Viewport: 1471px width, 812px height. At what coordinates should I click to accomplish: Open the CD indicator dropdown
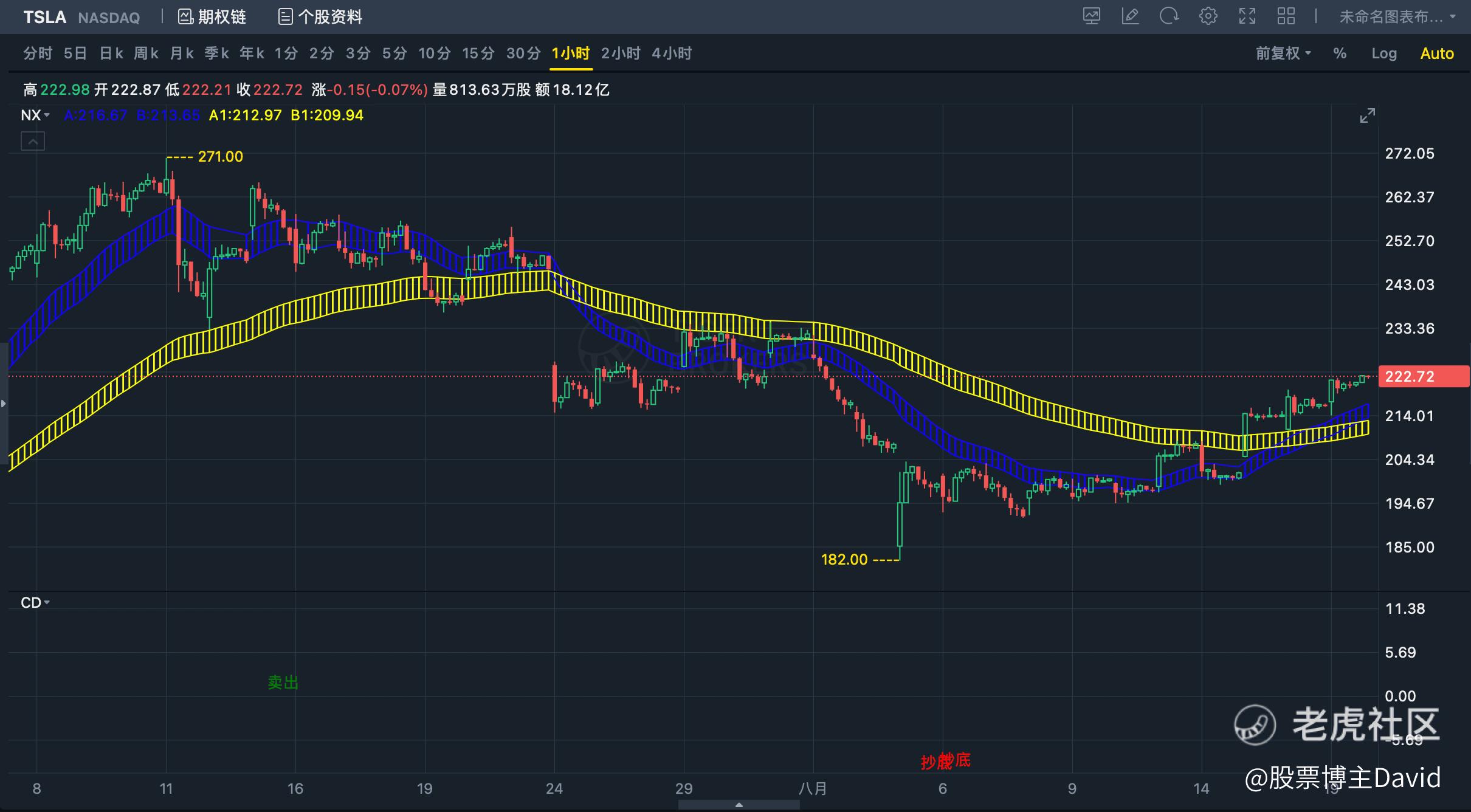(35, 603)
